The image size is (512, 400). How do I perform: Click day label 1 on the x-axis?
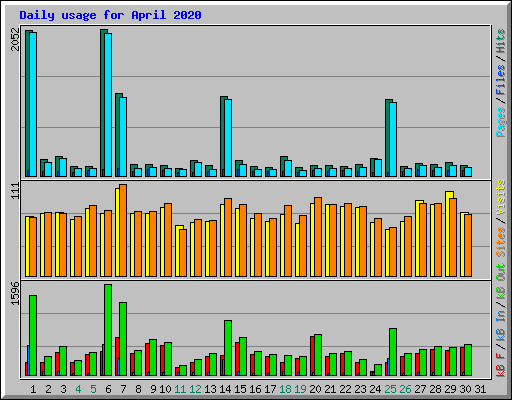(33, 389)
